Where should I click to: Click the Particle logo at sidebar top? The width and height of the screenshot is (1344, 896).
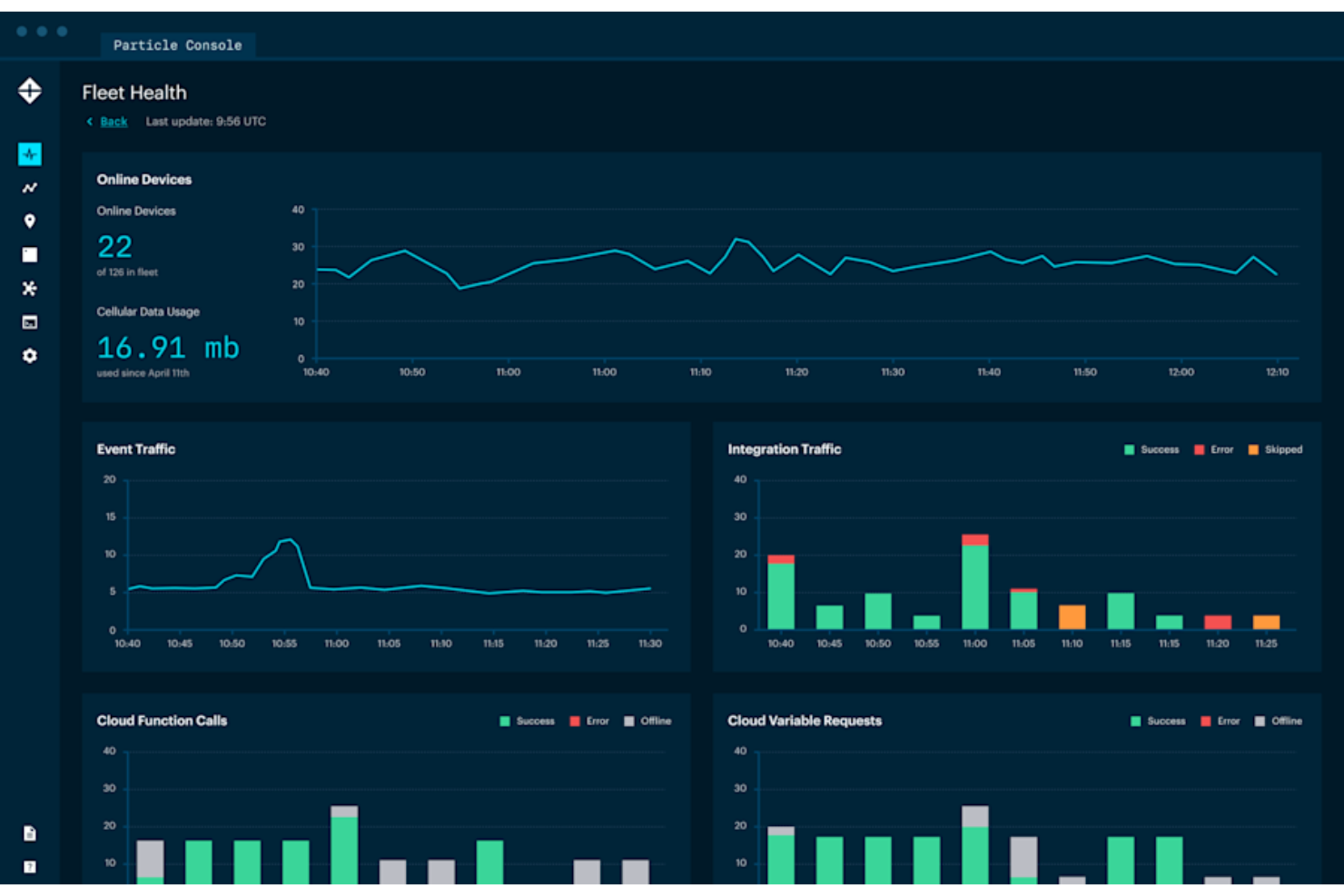click(30, 92)
